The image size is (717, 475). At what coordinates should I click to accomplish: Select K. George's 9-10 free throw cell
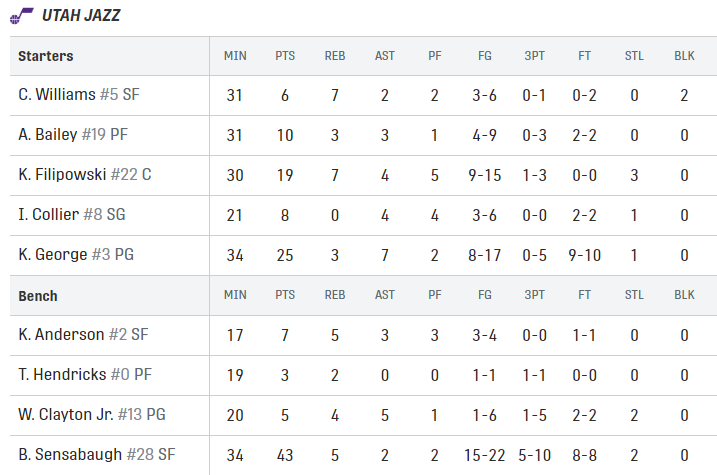[x=584, y=255]
